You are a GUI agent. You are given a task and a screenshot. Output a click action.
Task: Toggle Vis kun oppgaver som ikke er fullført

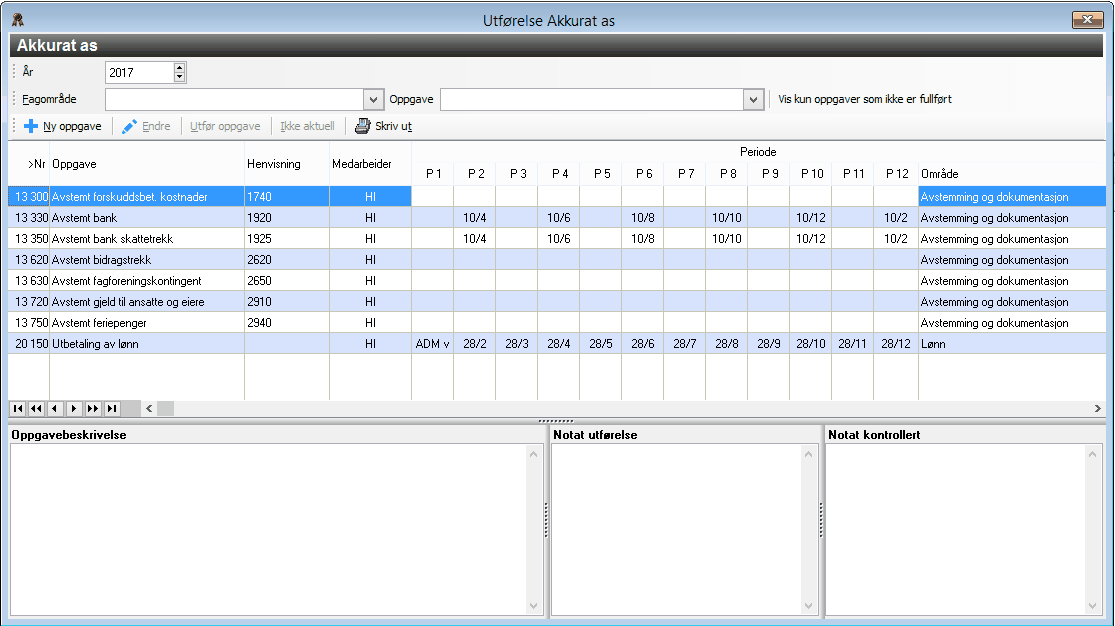865,99
